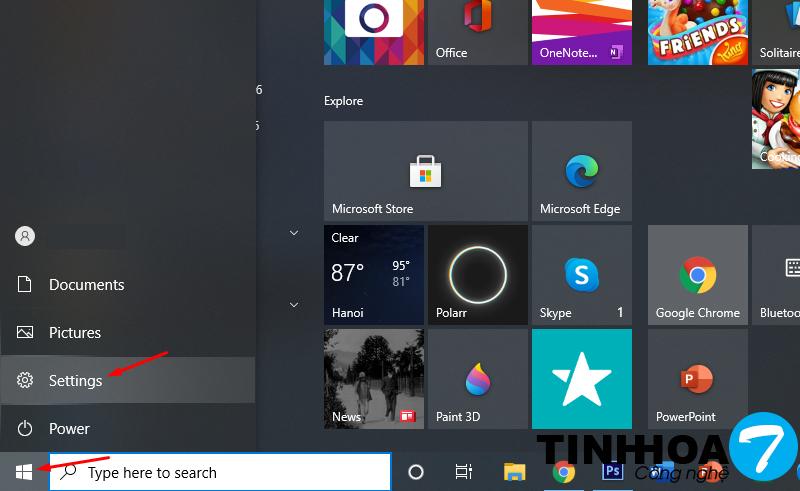Screen dimensions: 800x491
Task: Click the Windows Start button
Action: click(x=24, y=472)
